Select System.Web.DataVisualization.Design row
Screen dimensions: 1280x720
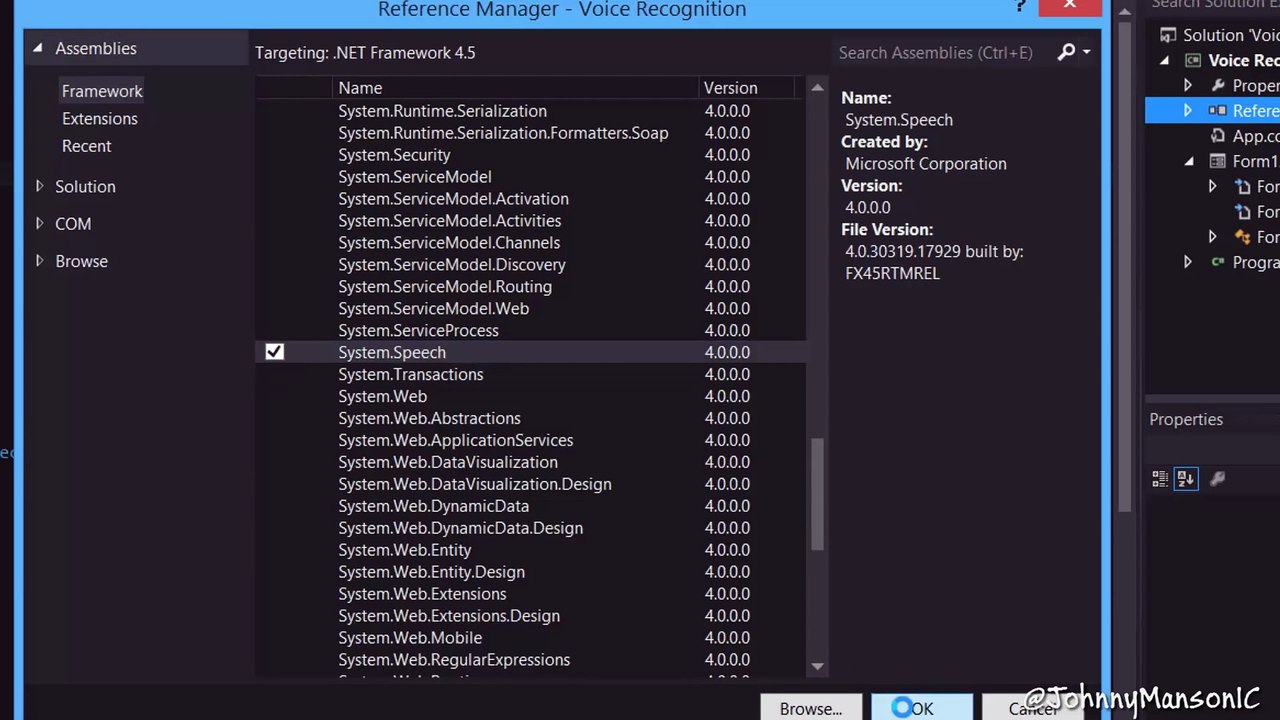530,485
